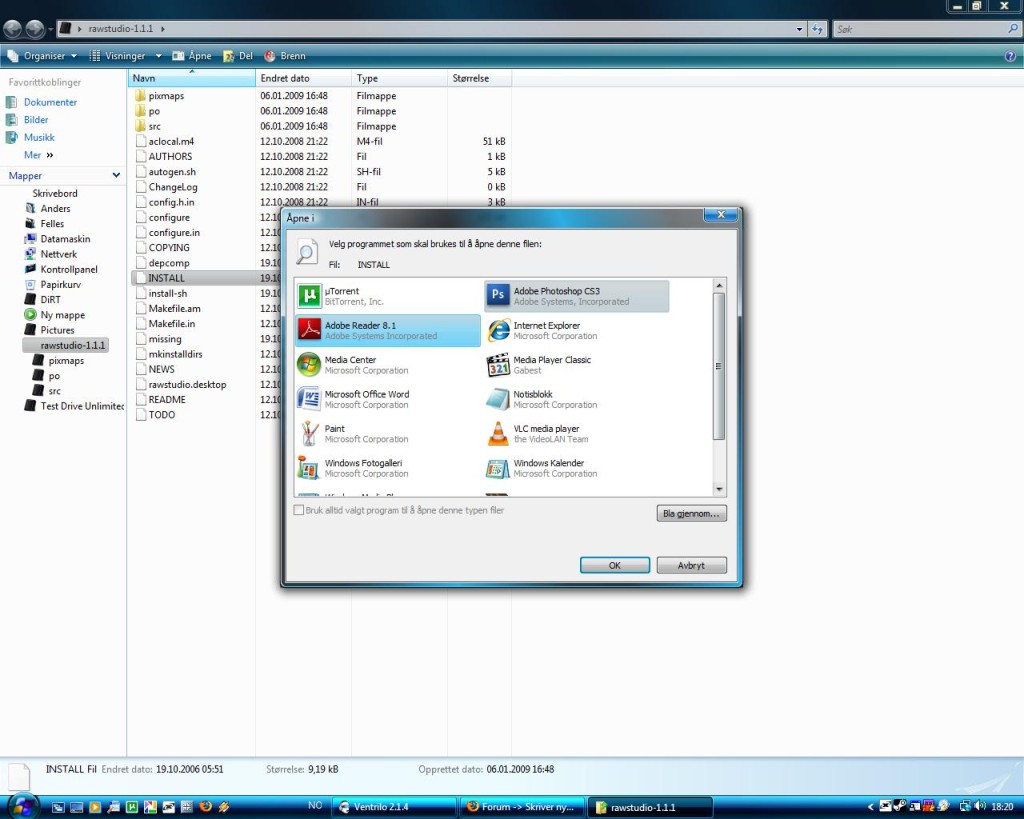
Task: Click OK in the Åpne i dialog
Action: click(x=615, y=566)
